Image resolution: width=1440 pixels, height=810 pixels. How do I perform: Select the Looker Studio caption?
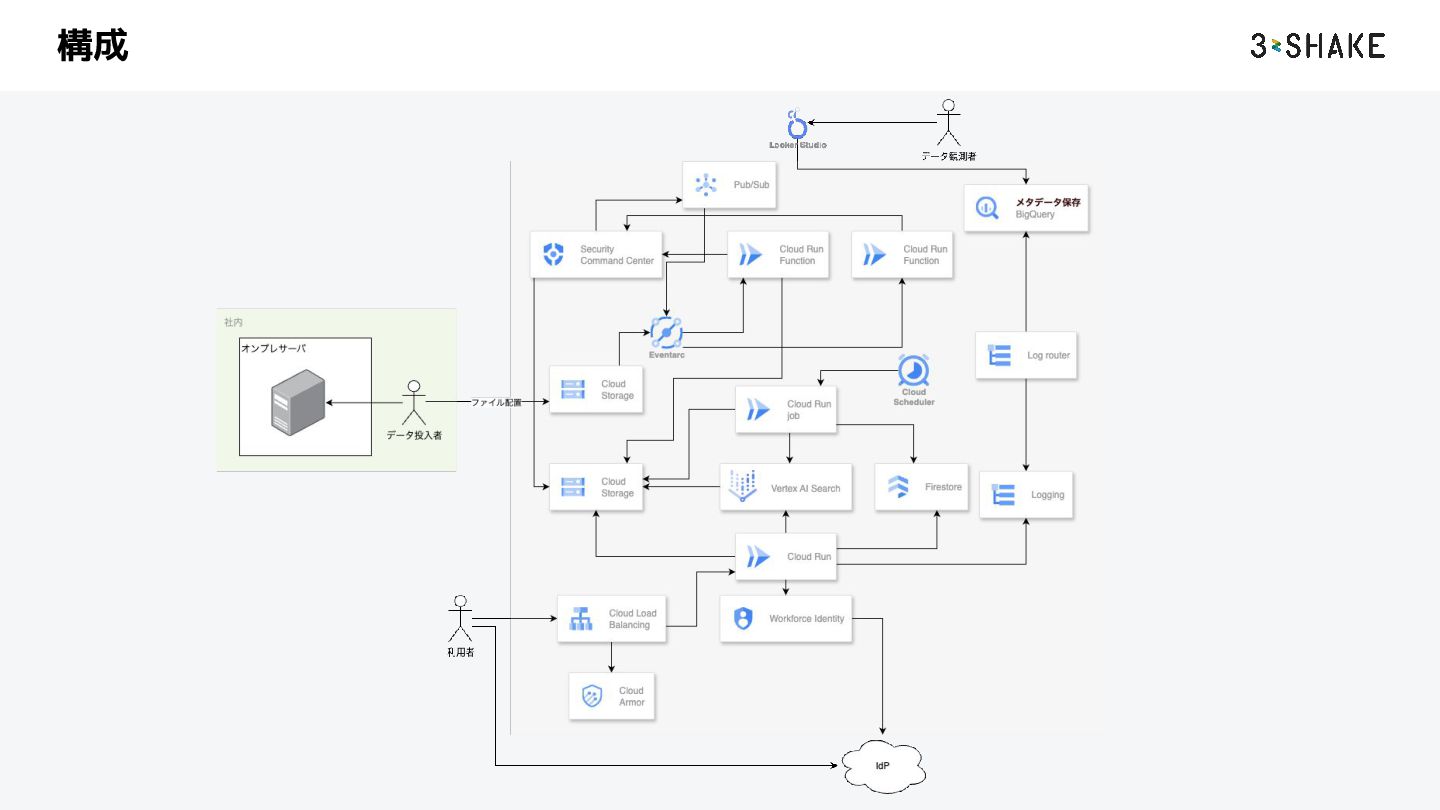797,146
